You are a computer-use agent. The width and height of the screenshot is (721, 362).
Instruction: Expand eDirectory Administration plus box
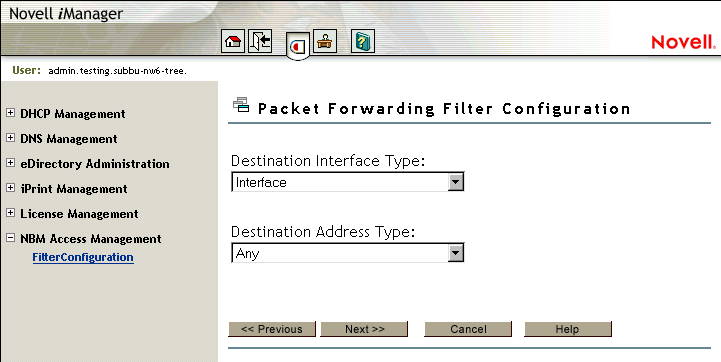(11, 163)
